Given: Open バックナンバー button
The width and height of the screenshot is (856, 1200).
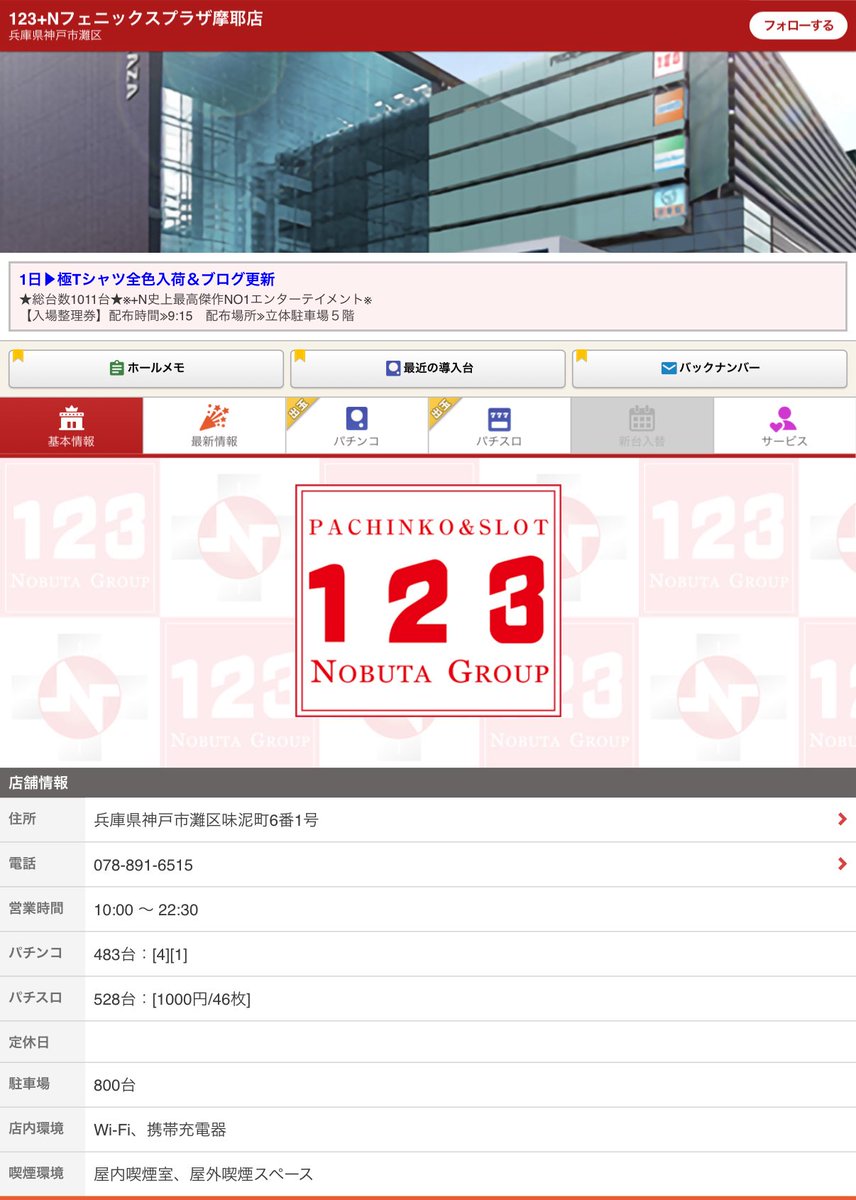Looking at the screenshot, I should coord(709,368).
